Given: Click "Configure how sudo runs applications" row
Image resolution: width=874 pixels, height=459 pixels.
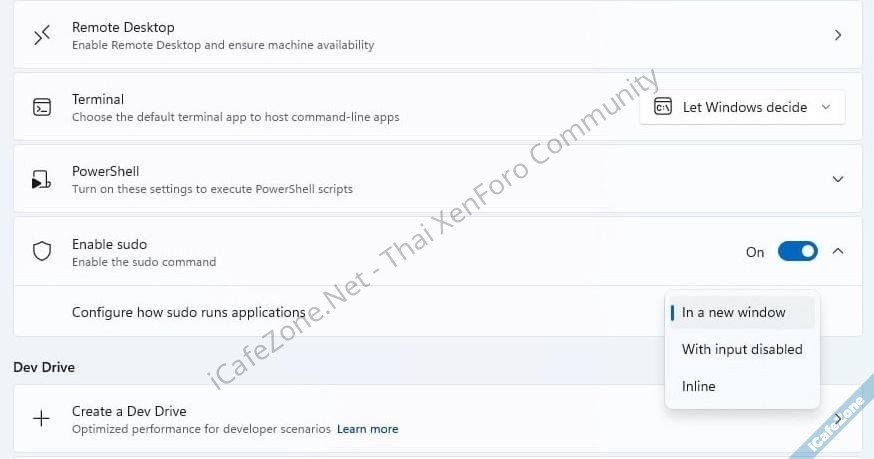Looking at the screenshot, I should tap(188, 312).
